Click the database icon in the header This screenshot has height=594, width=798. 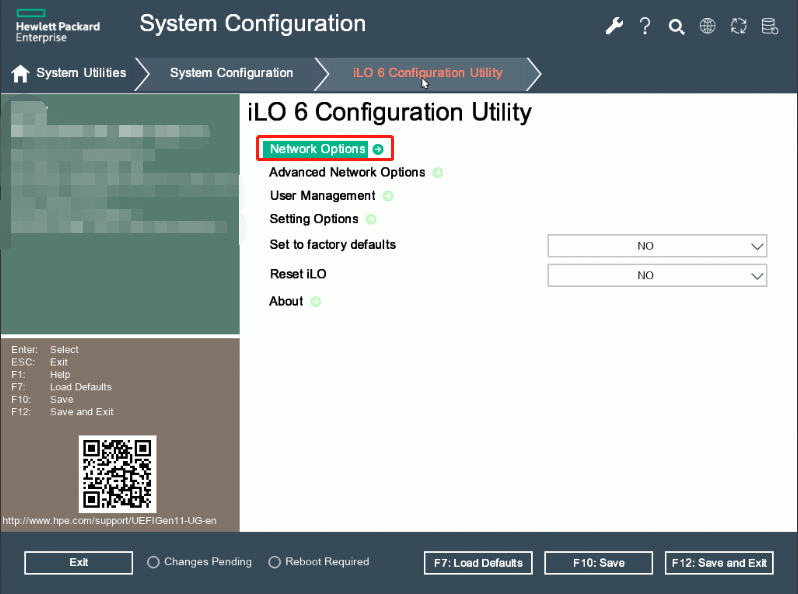coord(769,27)
